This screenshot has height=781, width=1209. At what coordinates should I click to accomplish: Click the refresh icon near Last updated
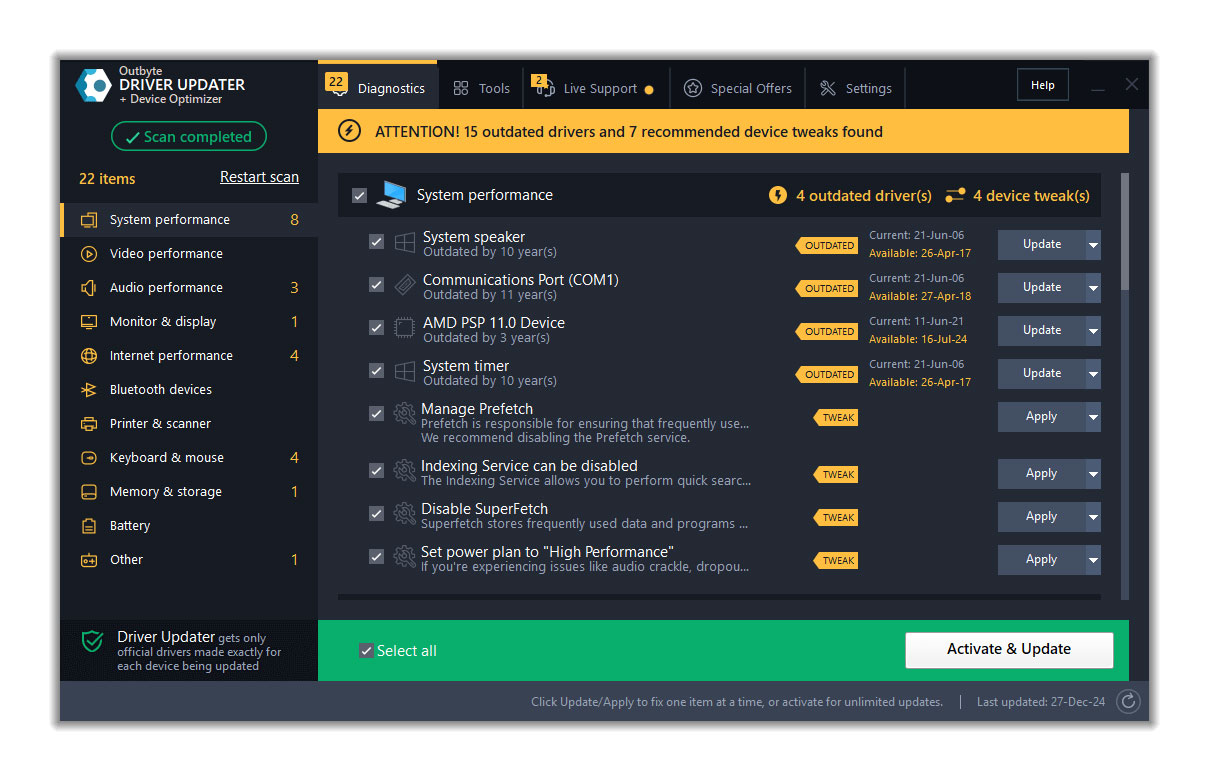coord(1128,702)
